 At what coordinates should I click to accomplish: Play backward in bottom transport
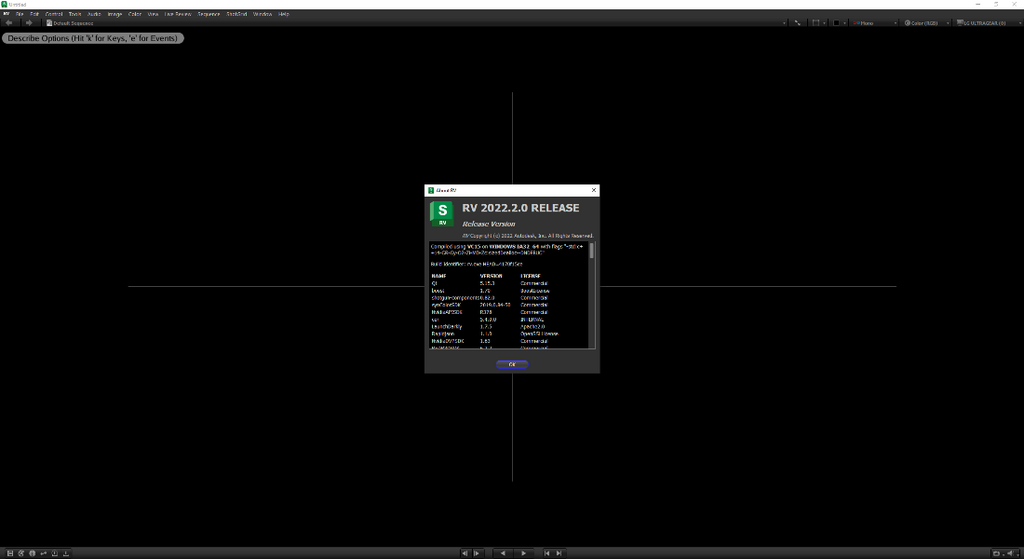coord(502,553)
